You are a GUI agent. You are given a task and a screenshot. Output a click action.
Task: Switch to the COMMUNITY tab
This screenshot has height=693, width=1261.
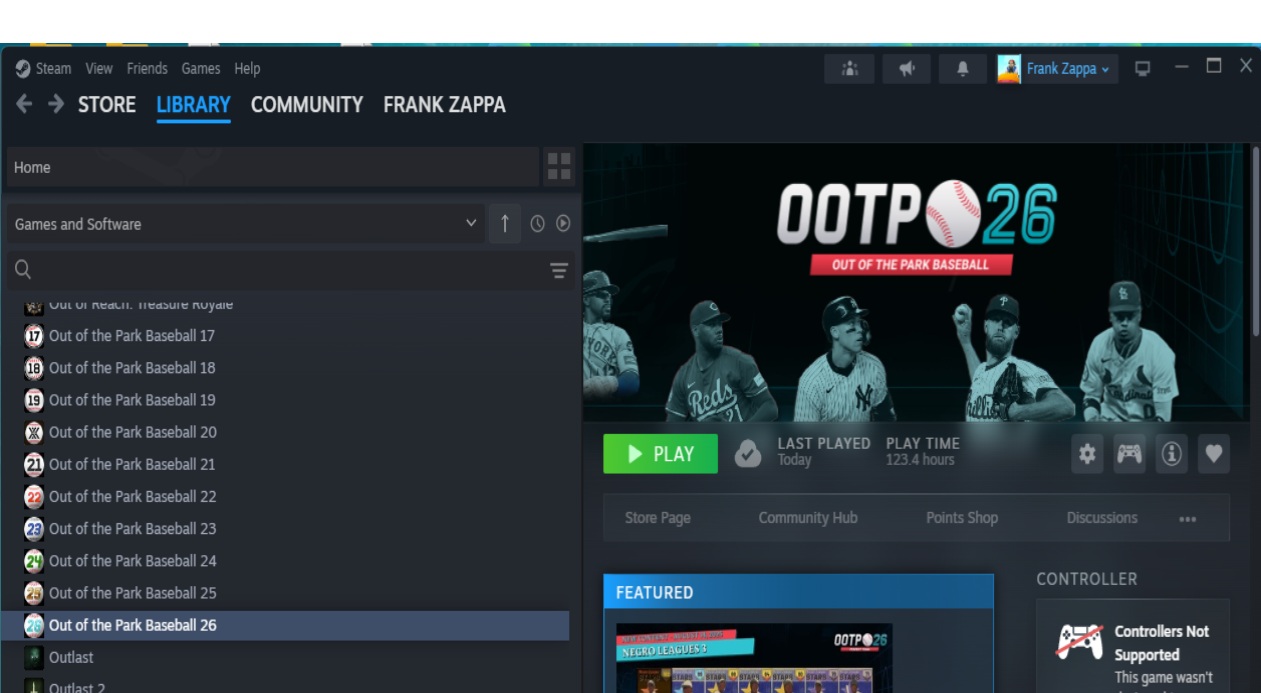point(307,104)
